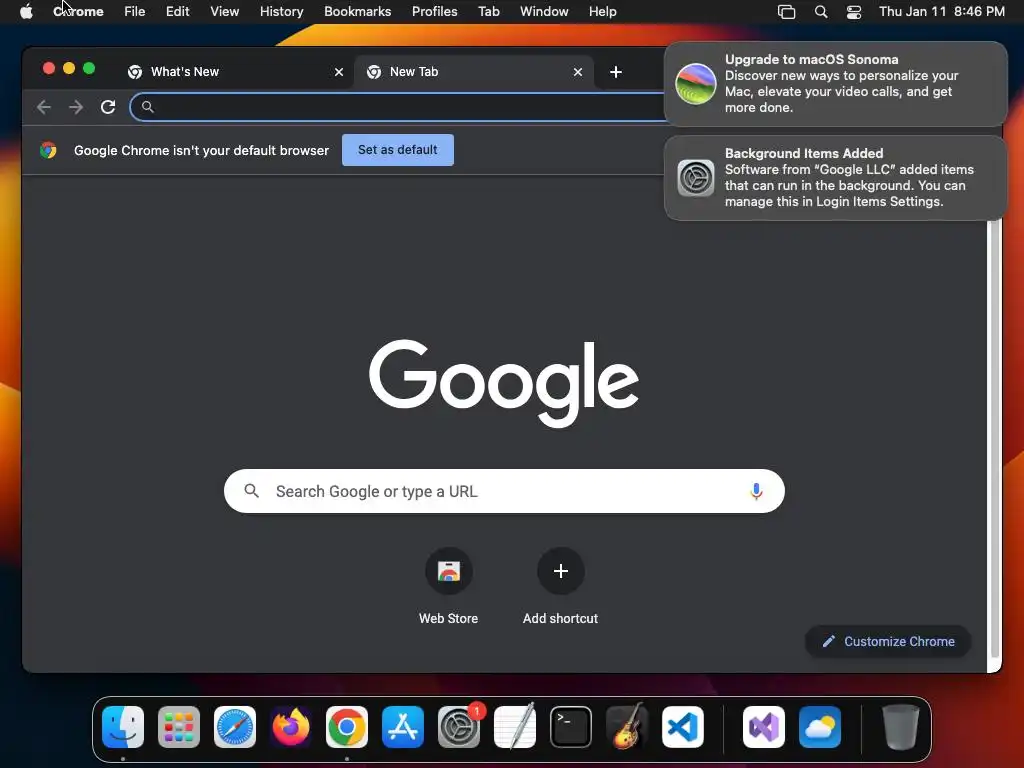Viewport: 1024px width, 768px height.
Task: Switch to the What's New tab
Action: (x=234, y=72)
